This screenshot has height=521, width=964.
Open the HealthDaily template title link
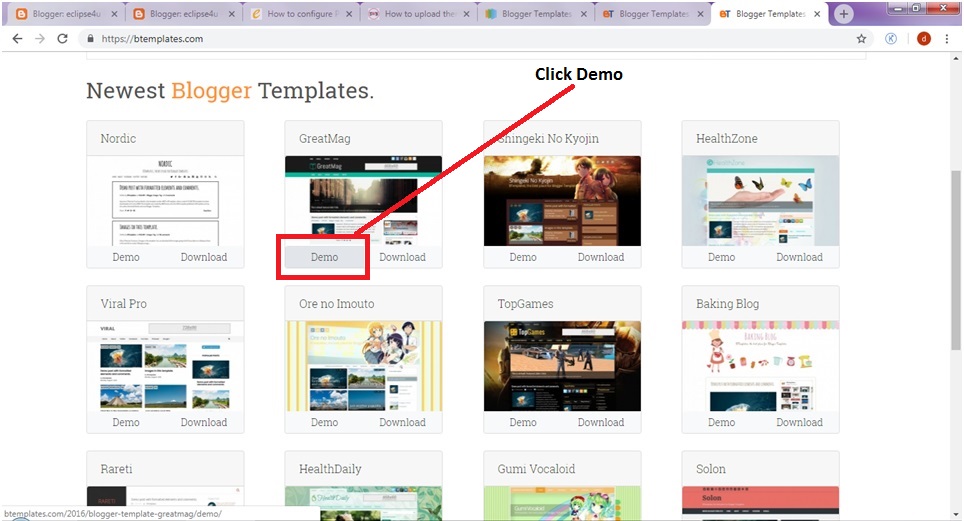pos(330,469)
